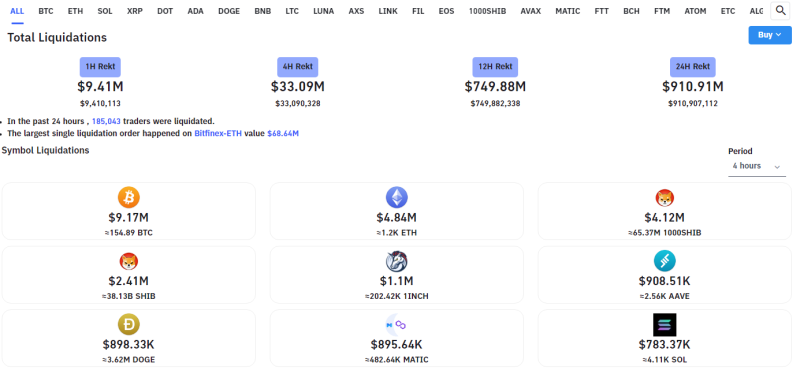800x378 pixels.
Task: Open the Period 4 hours dropdown
Action: tap(757, 166)
